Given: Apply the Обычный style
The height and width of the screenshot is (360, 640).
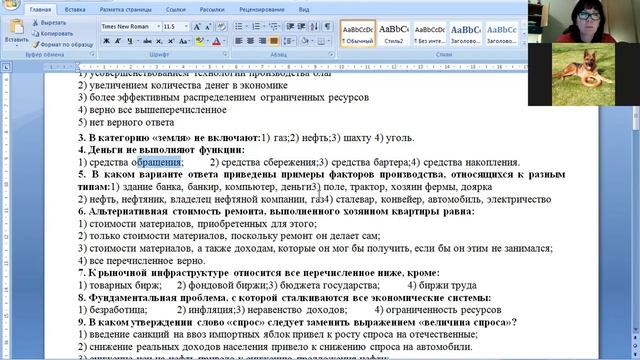Looking at the screenshot, I should pos(358,33).
